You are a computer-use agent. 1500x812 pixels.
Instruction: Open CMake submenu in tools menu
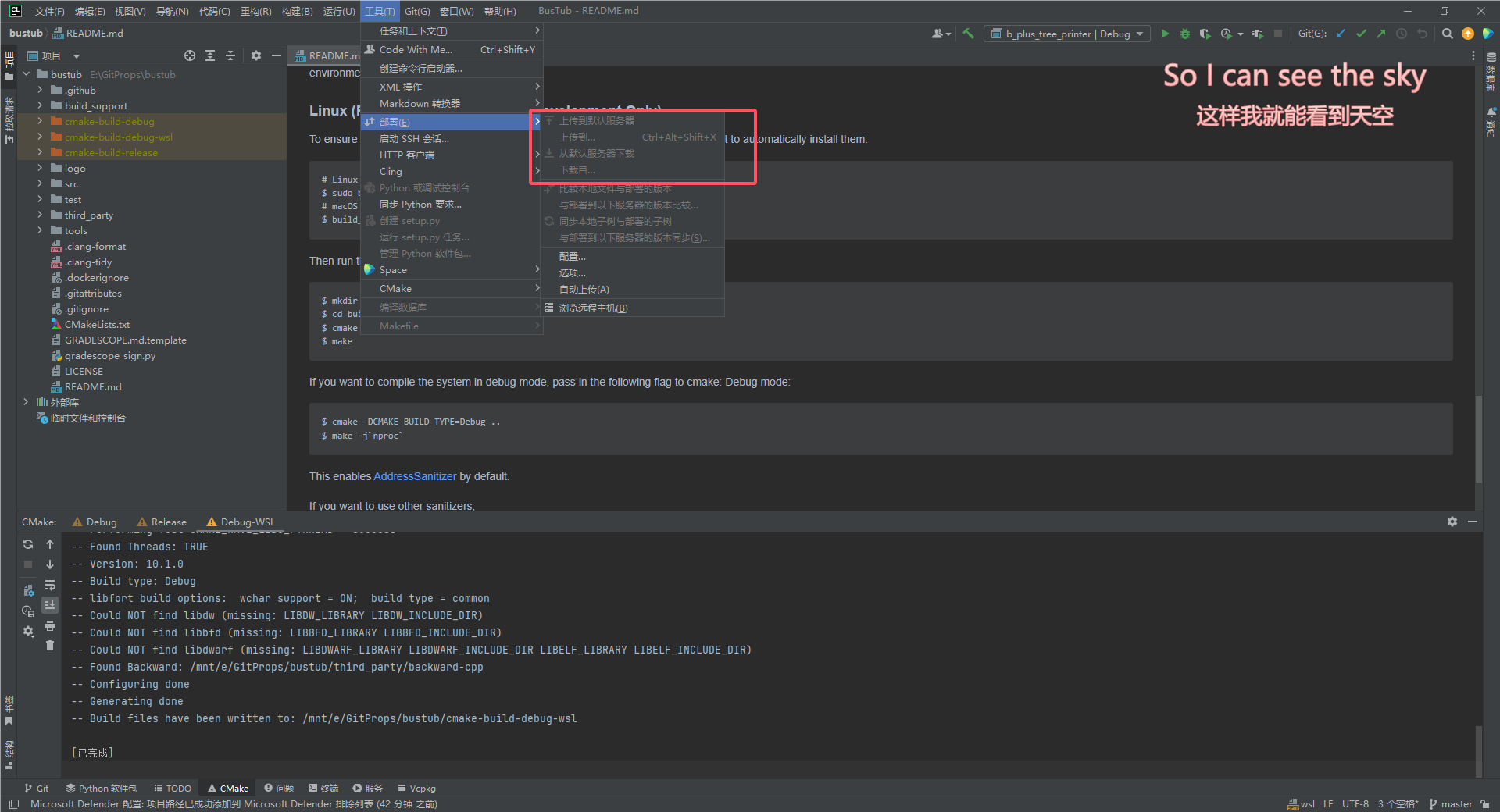pyautogui.click(x=452, y=289)
